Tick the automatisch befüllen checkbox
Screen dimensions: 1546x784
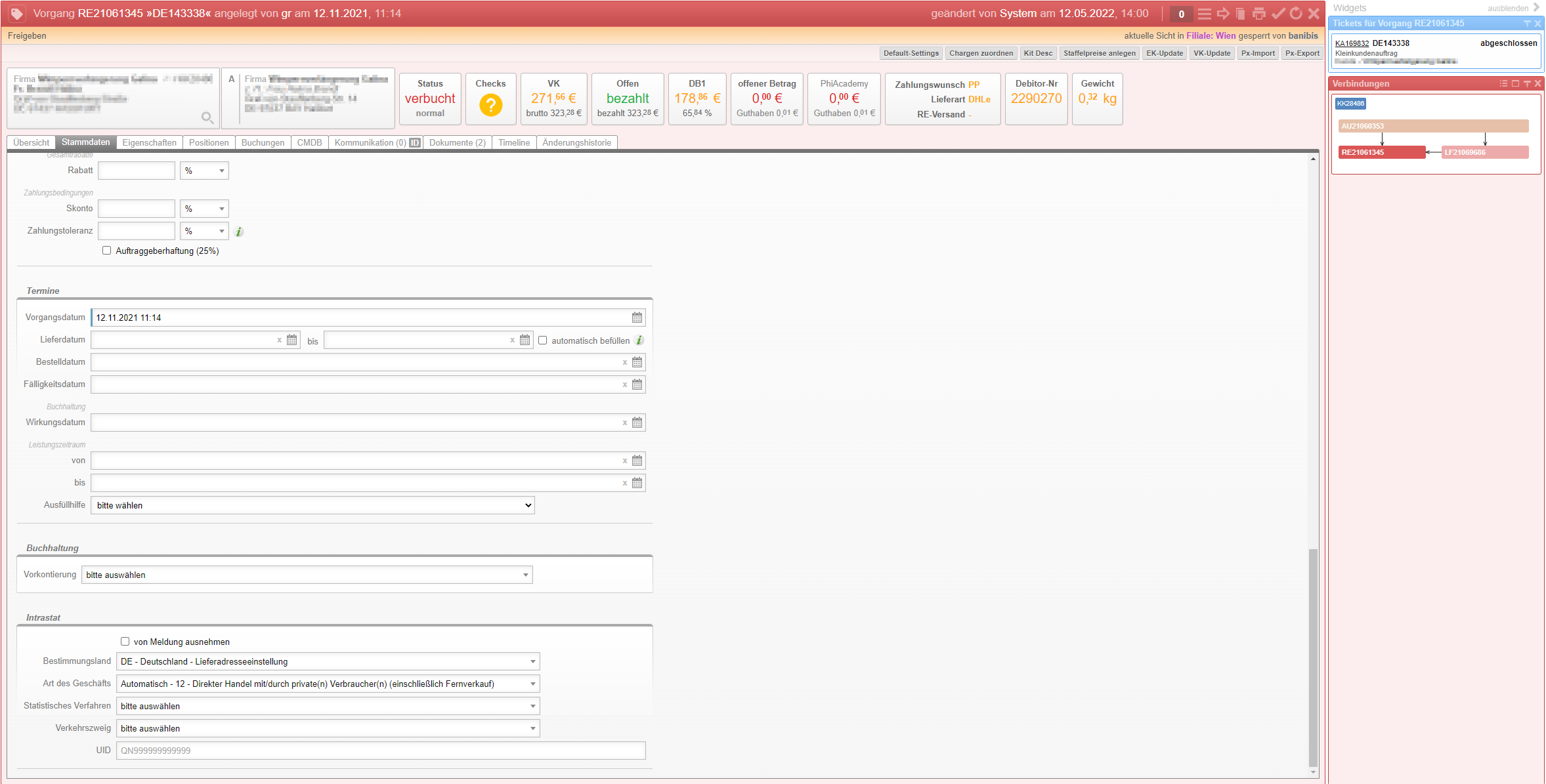coord(542,340)
